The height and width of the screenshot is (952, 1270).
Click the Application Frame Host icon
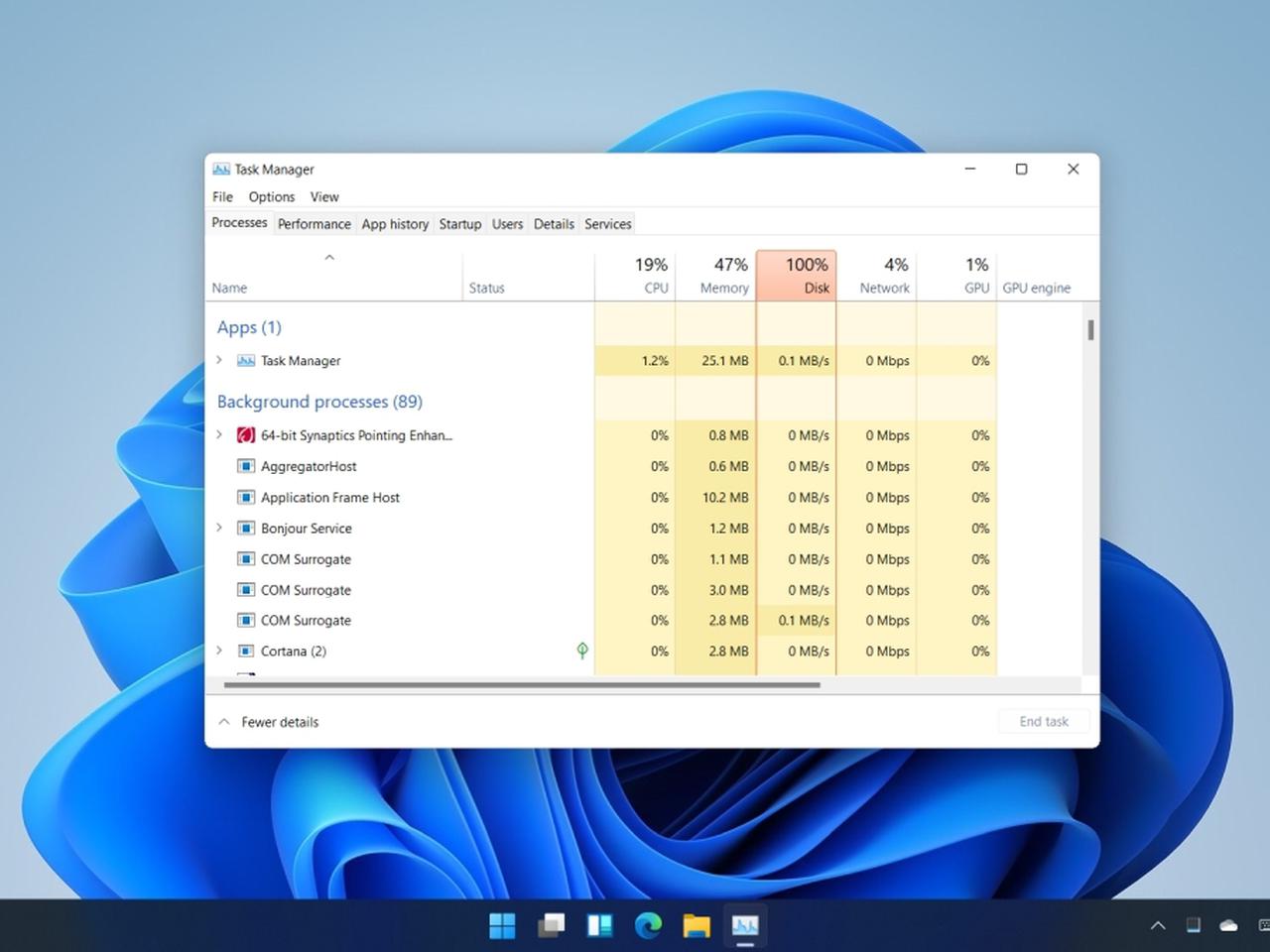[246, 497]
